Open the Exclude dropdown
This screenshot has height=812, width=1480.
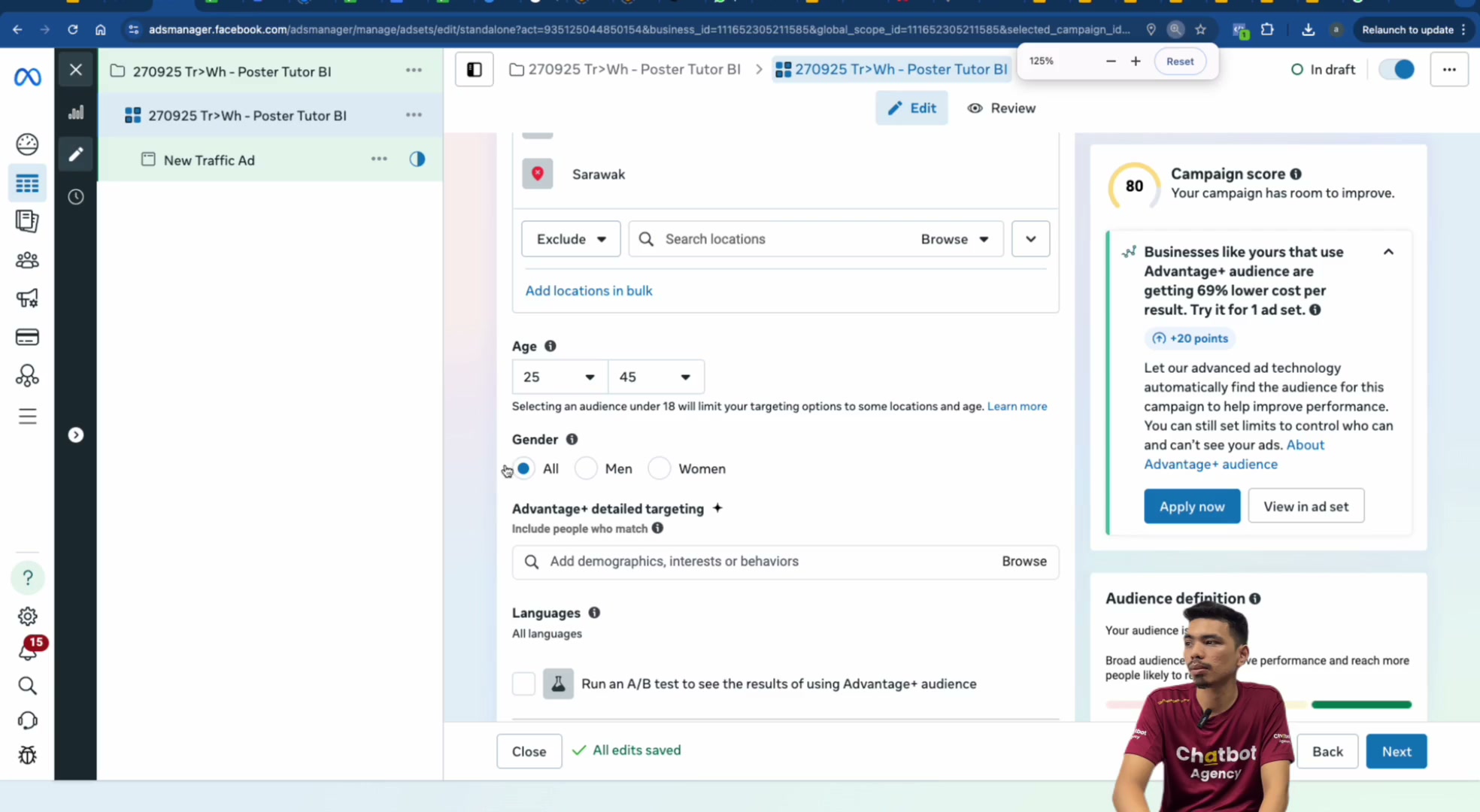pos(571,239)
